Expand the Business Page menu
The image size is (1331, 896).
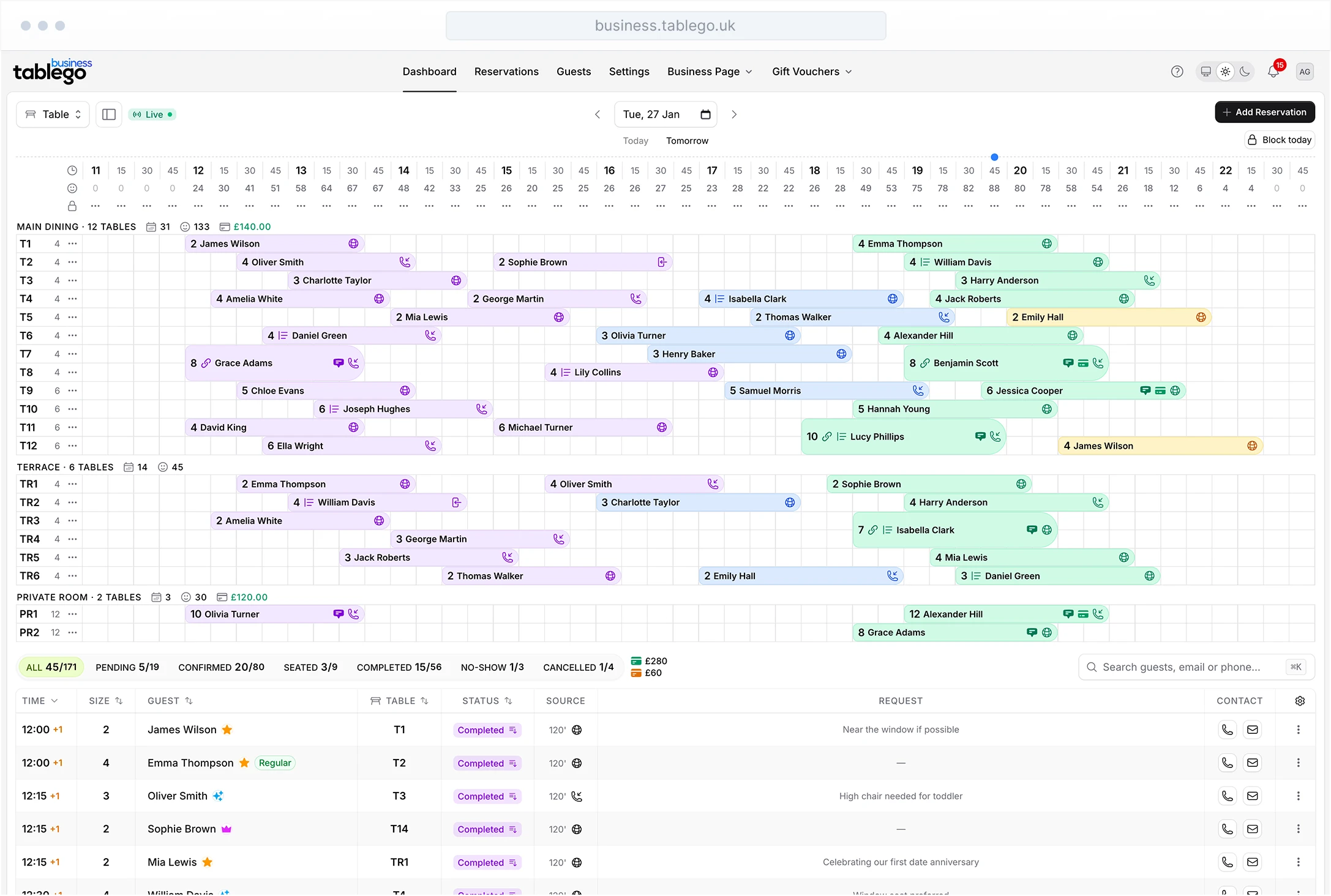tap(709, 72)
